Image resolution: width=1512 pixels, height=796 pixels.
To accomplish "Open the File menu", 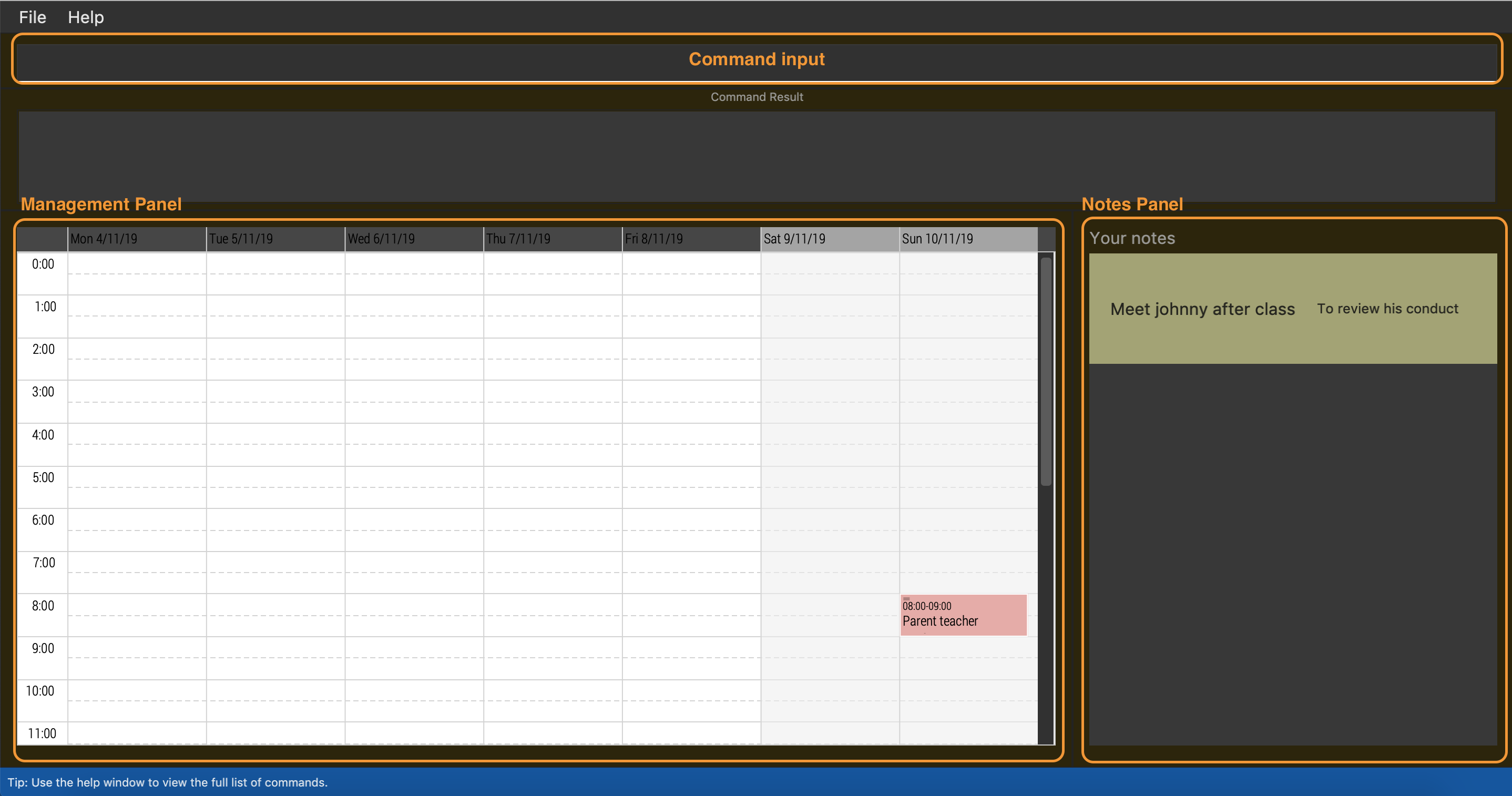I will coord(32,17).
